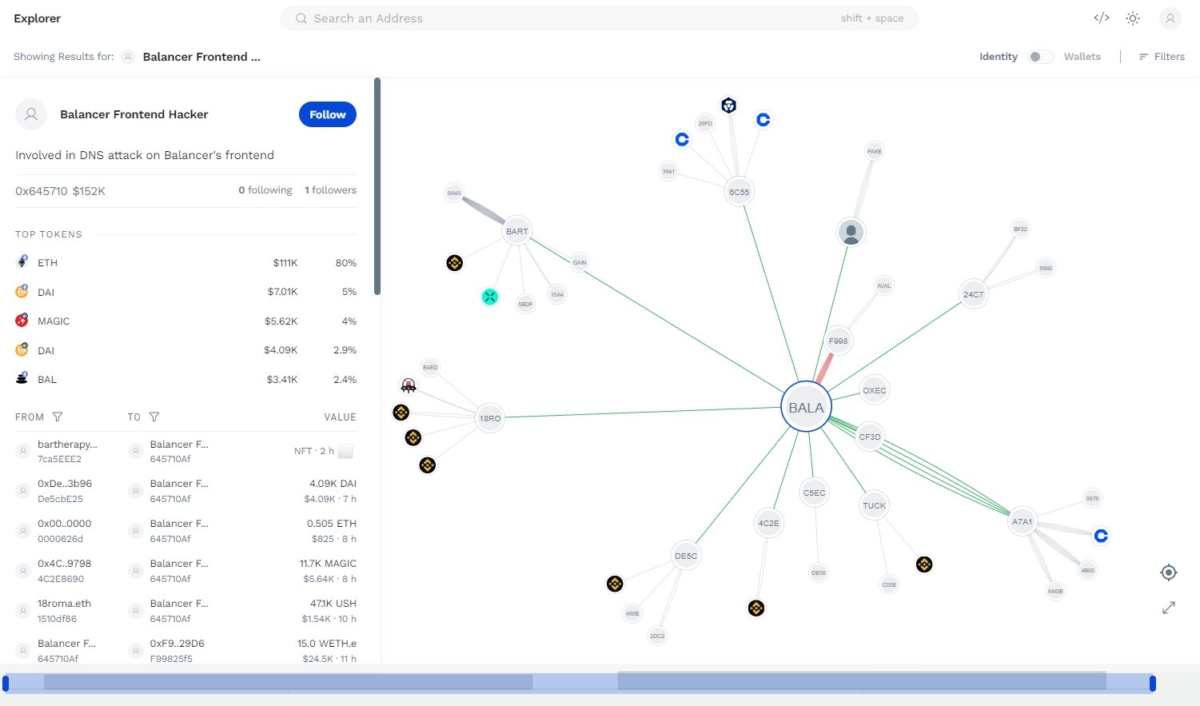Select the A7A1 node in graph
The height and width of the screenshot is (706, 1200).
[x=1022, y=521]
